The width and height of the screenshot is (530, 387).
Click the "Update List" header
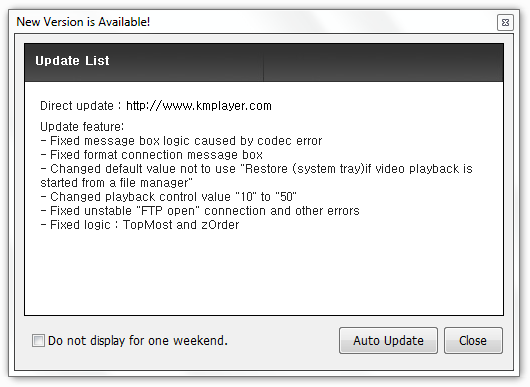[x=72, y=61]
